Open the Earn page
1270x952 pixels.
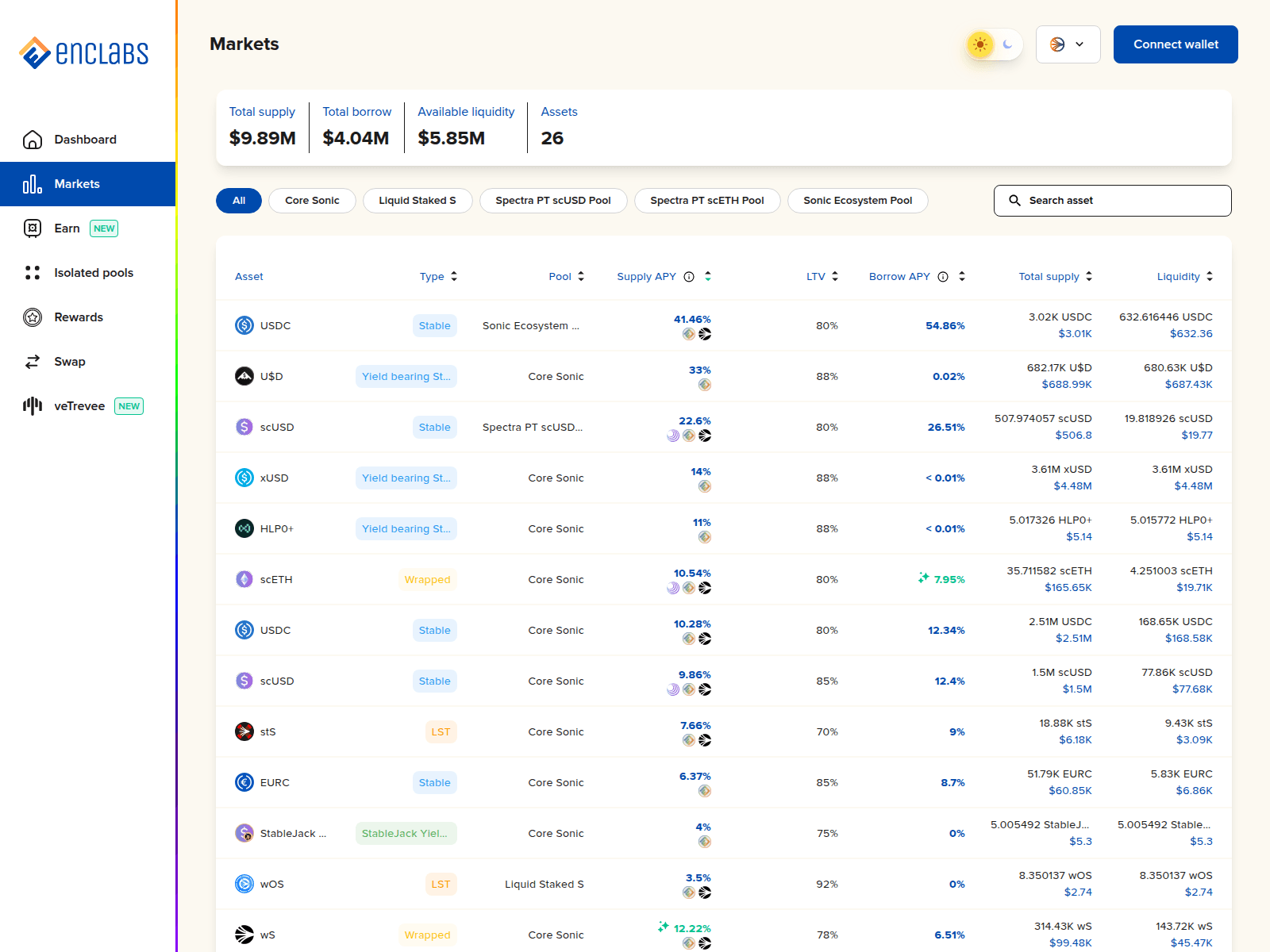point(87,228)
